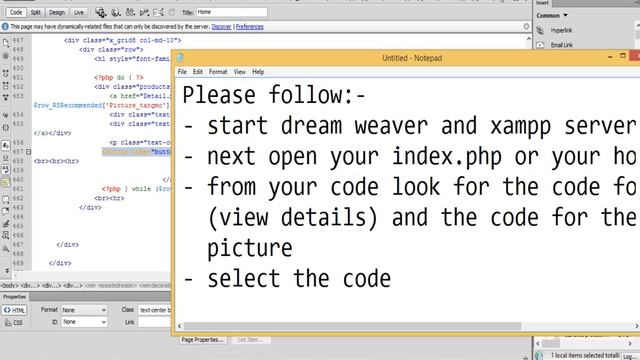Click the Select Parent Tag icon

click(6, 116)
